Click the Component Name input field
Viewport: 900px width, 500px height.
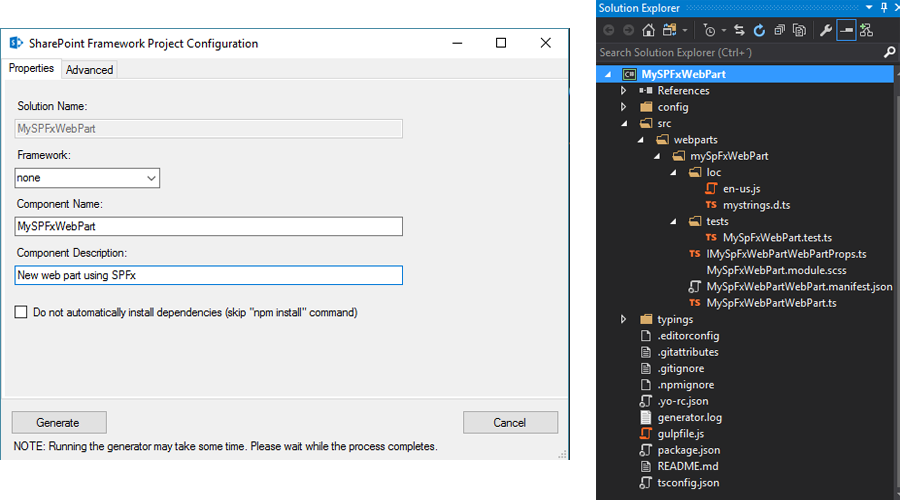(208, 226)
